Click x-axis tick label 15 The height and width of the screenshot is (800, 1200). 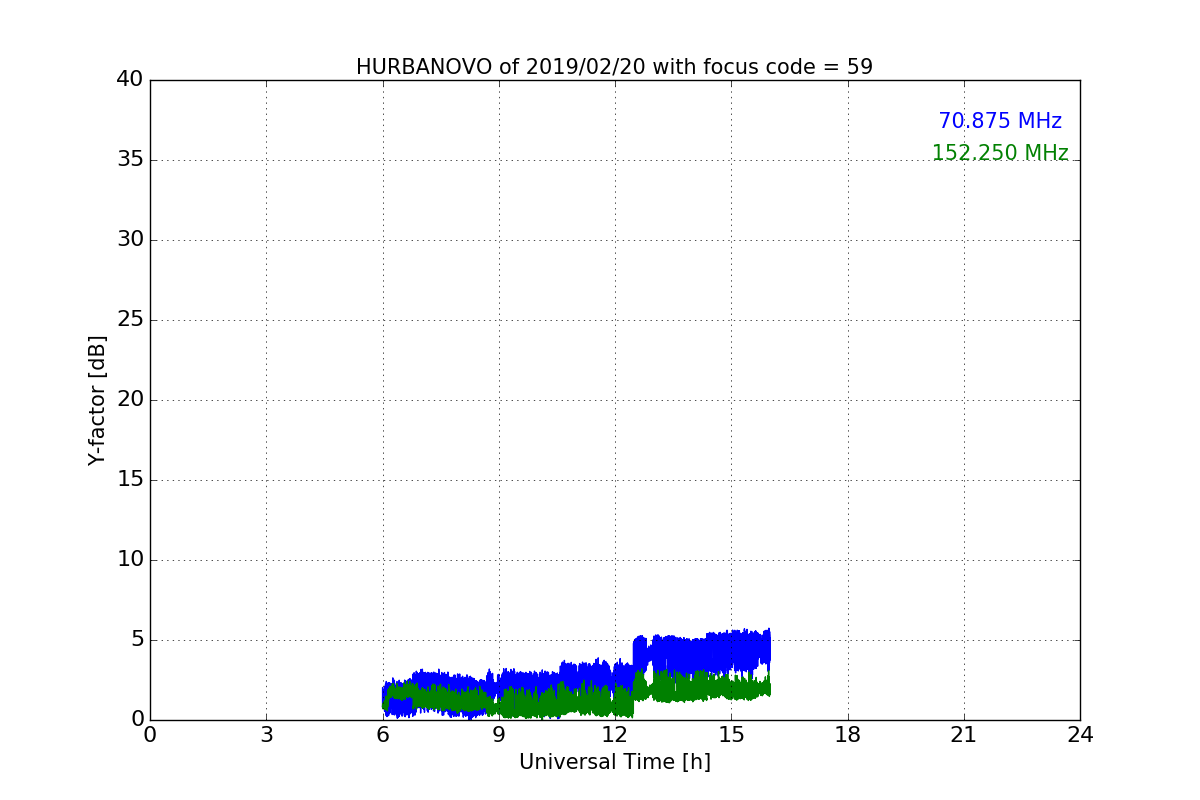pos(731,734)
